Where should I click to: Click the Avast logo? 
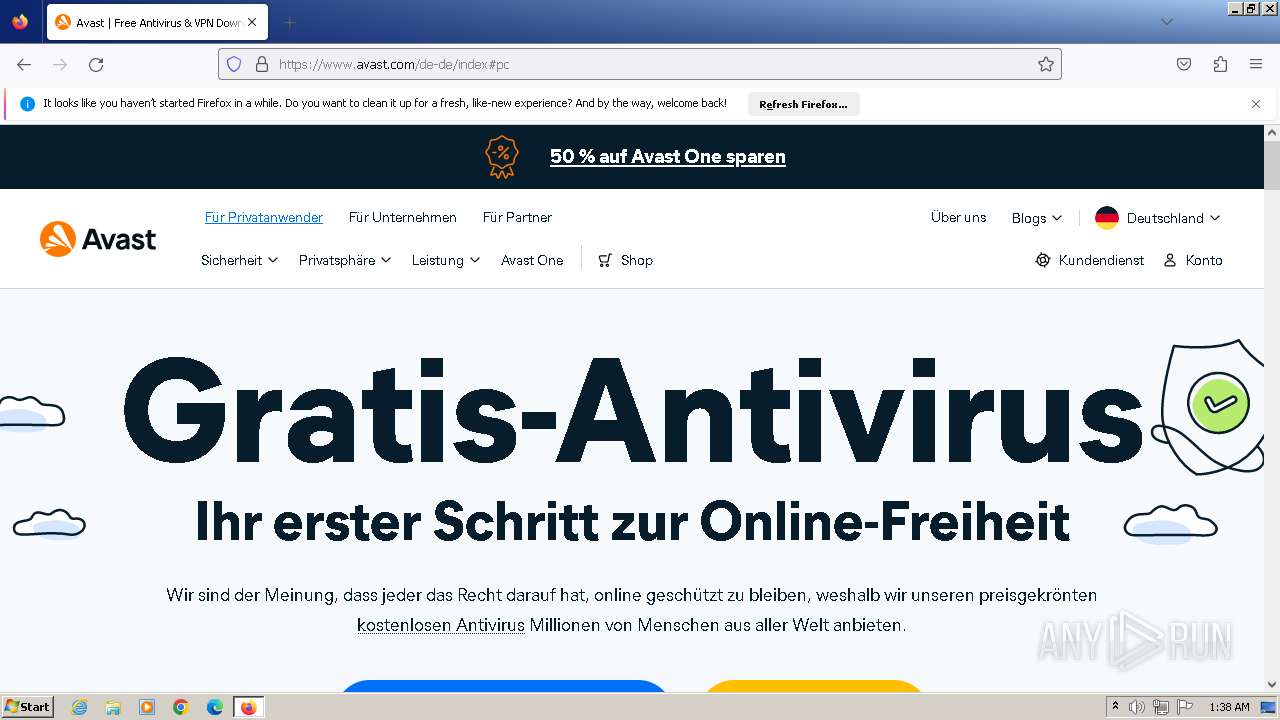98,239
